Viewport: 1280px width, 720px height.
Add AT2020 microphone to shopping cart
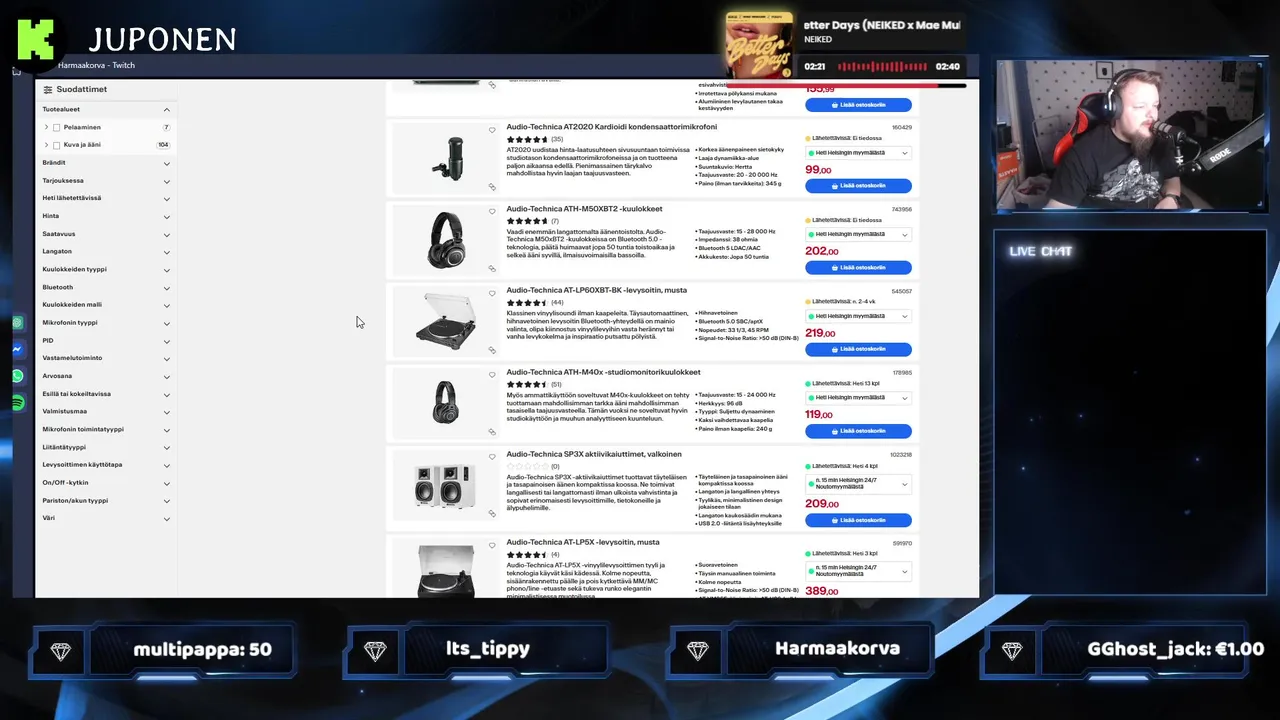click(858, 186)
